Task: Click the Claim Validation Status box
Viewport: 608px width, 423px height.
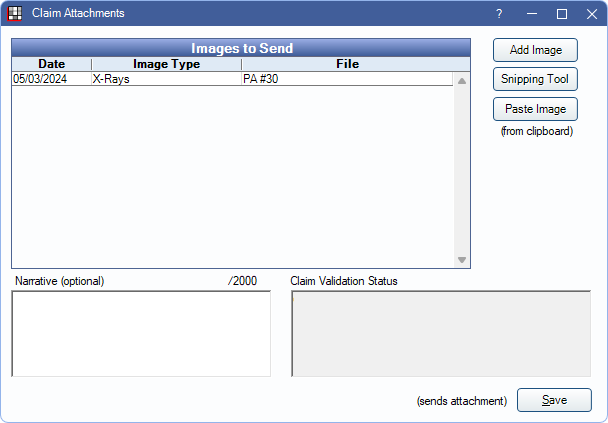Action: (441, 333)
